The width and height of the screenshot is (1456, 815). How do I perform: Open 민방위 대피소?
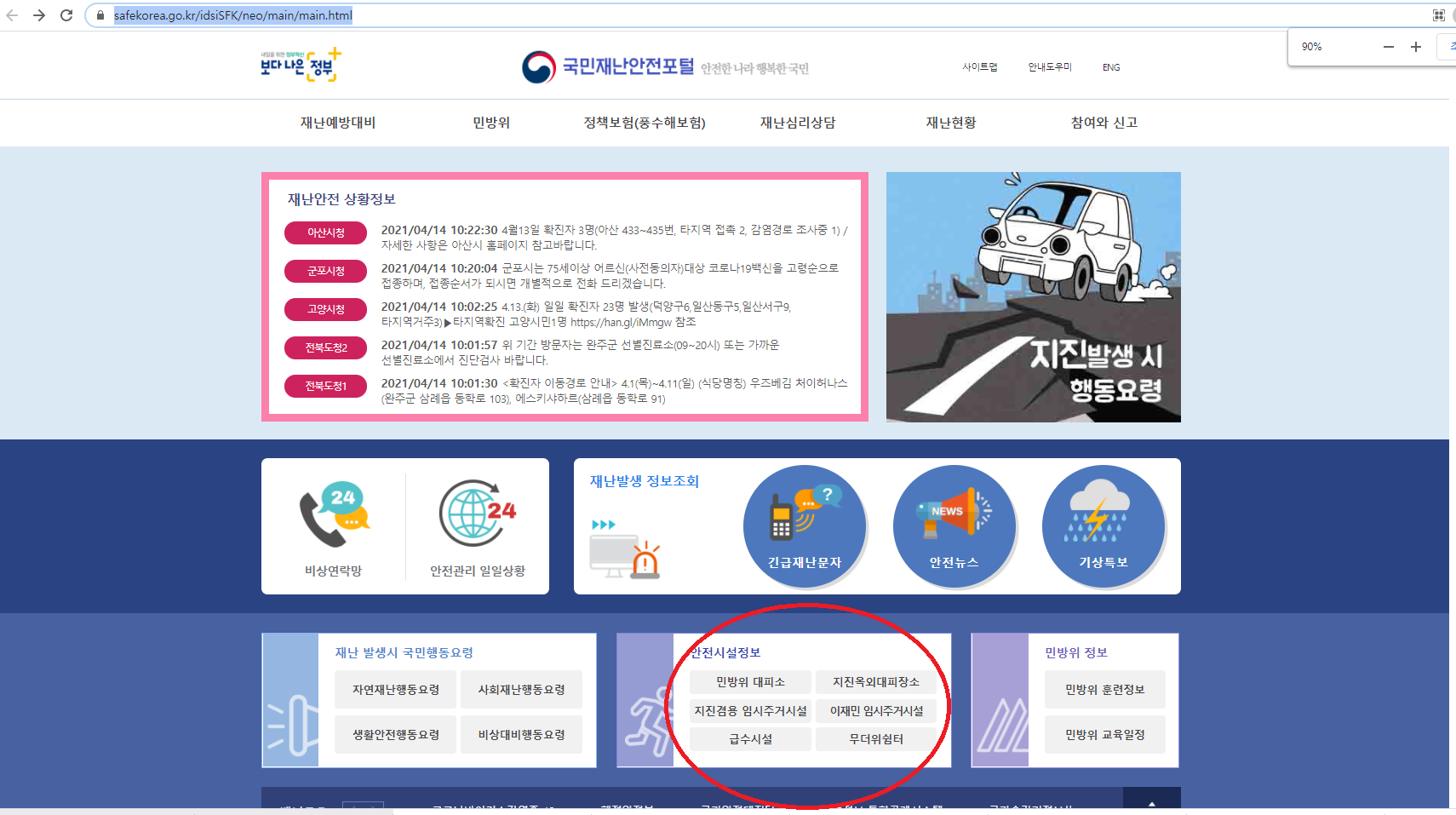tap(750, 682)
